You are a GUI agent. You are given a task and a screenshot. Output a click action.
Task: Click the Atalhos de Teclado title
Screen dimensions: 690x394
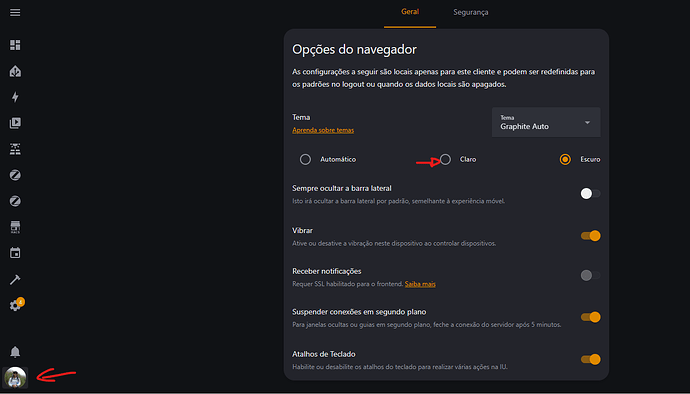click(324, 354)
